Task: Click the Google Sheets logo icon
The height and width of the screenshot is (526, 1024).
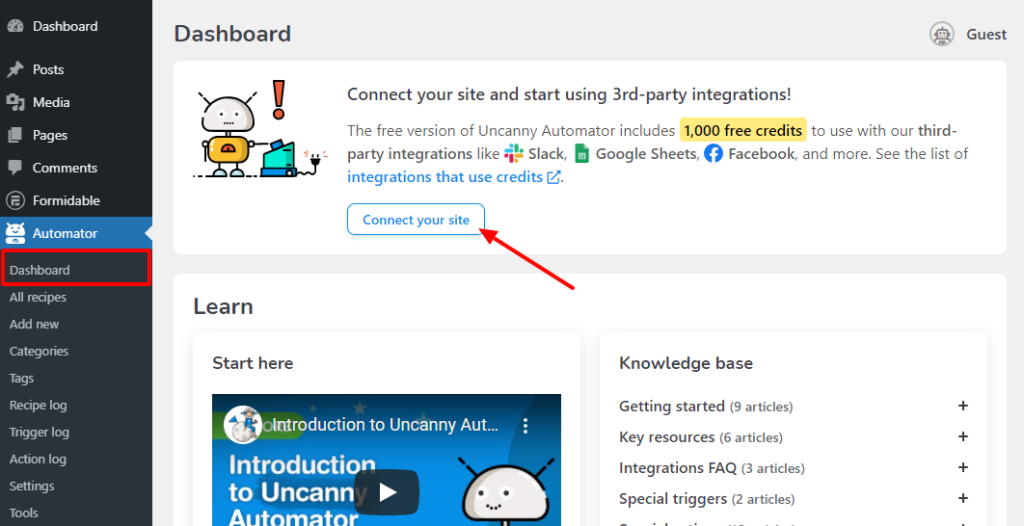Action: coord(582,154)
